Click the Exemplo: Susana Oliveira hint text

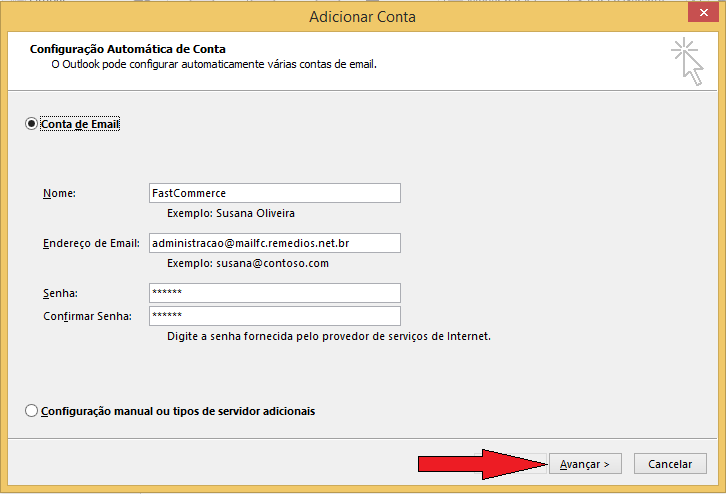[231, 213]
